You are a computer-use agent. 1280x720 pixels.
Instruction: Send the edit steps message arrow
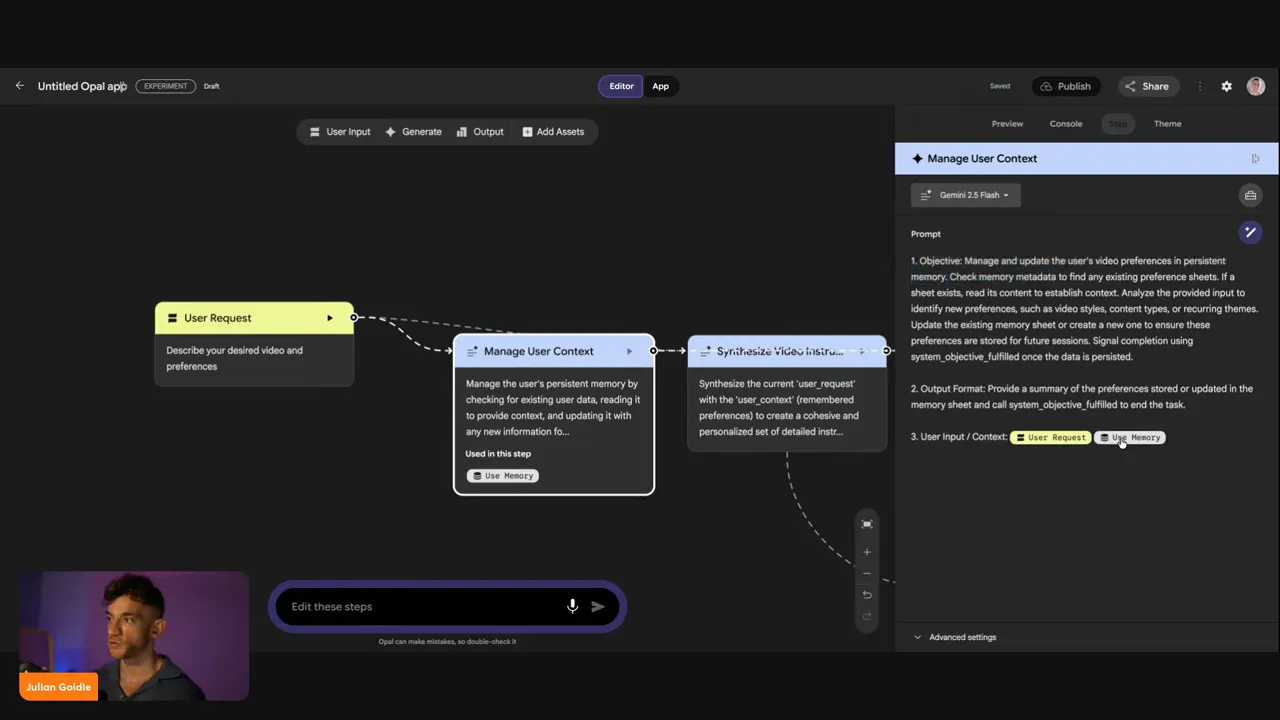coord(598,606)
